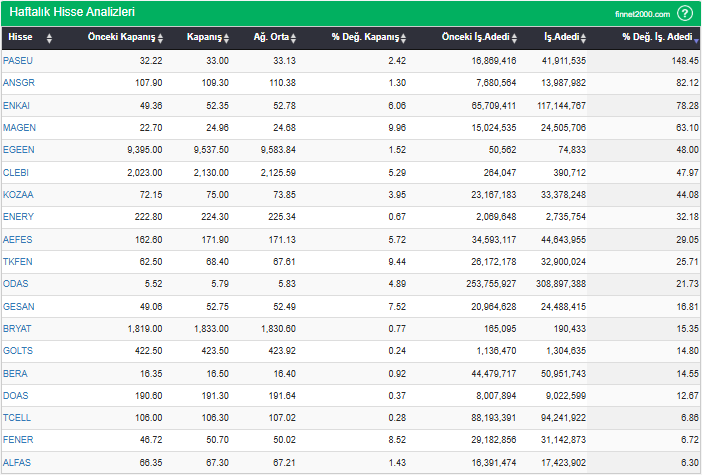Select KOZAA weighted average 73.85
This screenshot has height=475, width=702.
[284, 194]
